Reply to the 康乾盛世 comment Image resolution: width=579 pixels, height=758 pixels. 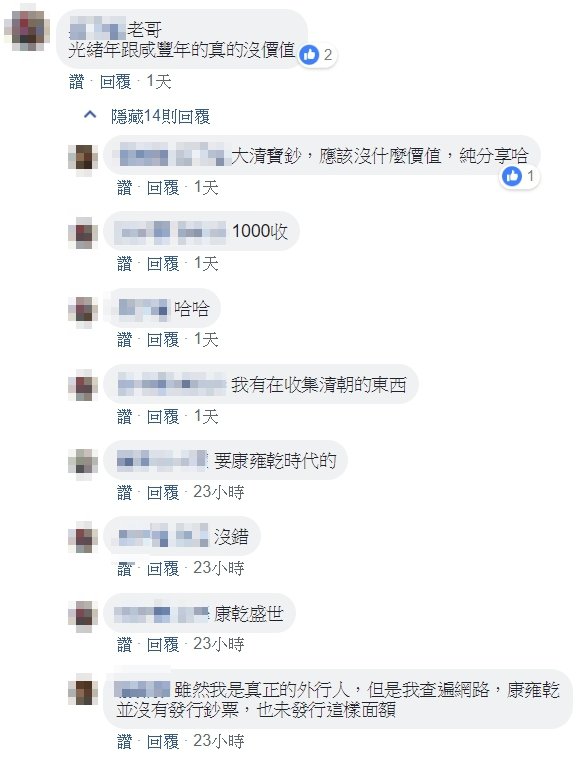[x=163, y=644]
